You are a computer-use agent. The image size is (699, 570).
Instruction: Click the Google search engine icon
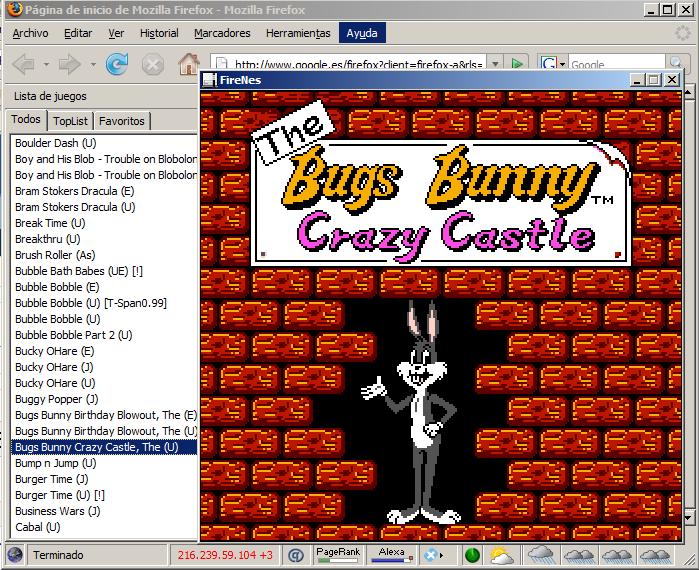click(x=549, y=64)
